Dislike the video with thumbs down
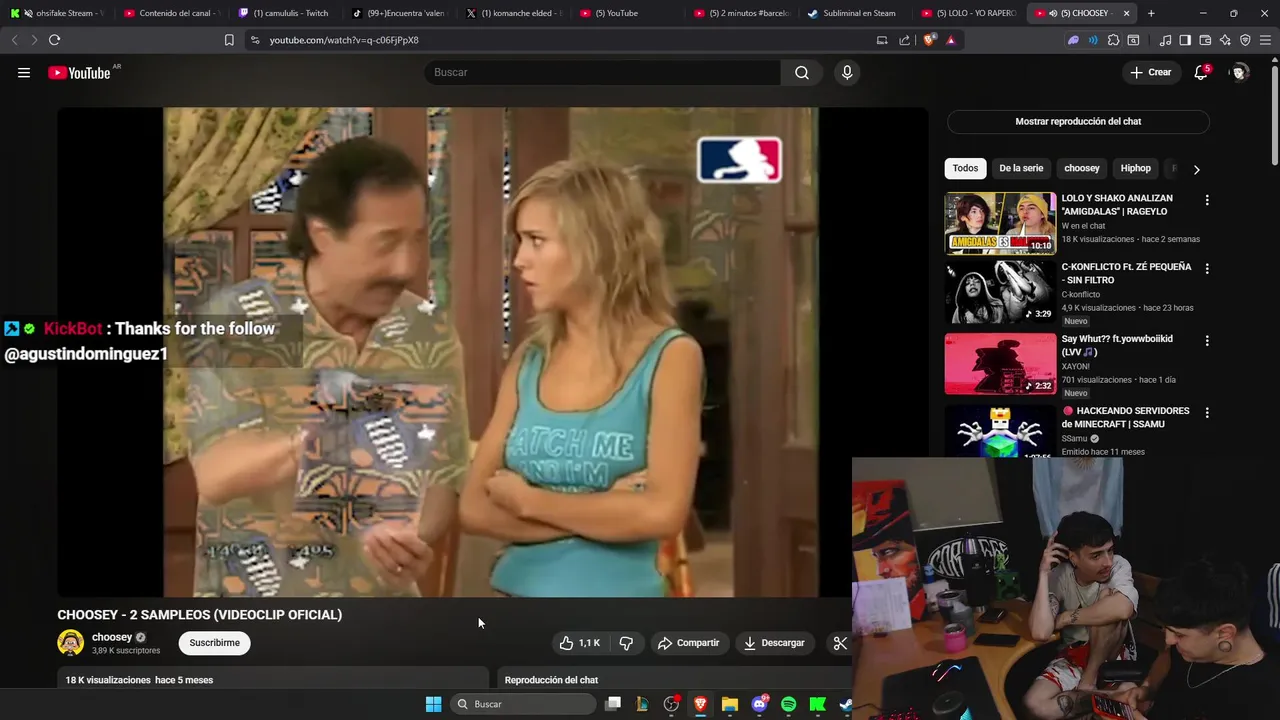Viewport: 1280px width, 720px height. click(x=626, y=643)
